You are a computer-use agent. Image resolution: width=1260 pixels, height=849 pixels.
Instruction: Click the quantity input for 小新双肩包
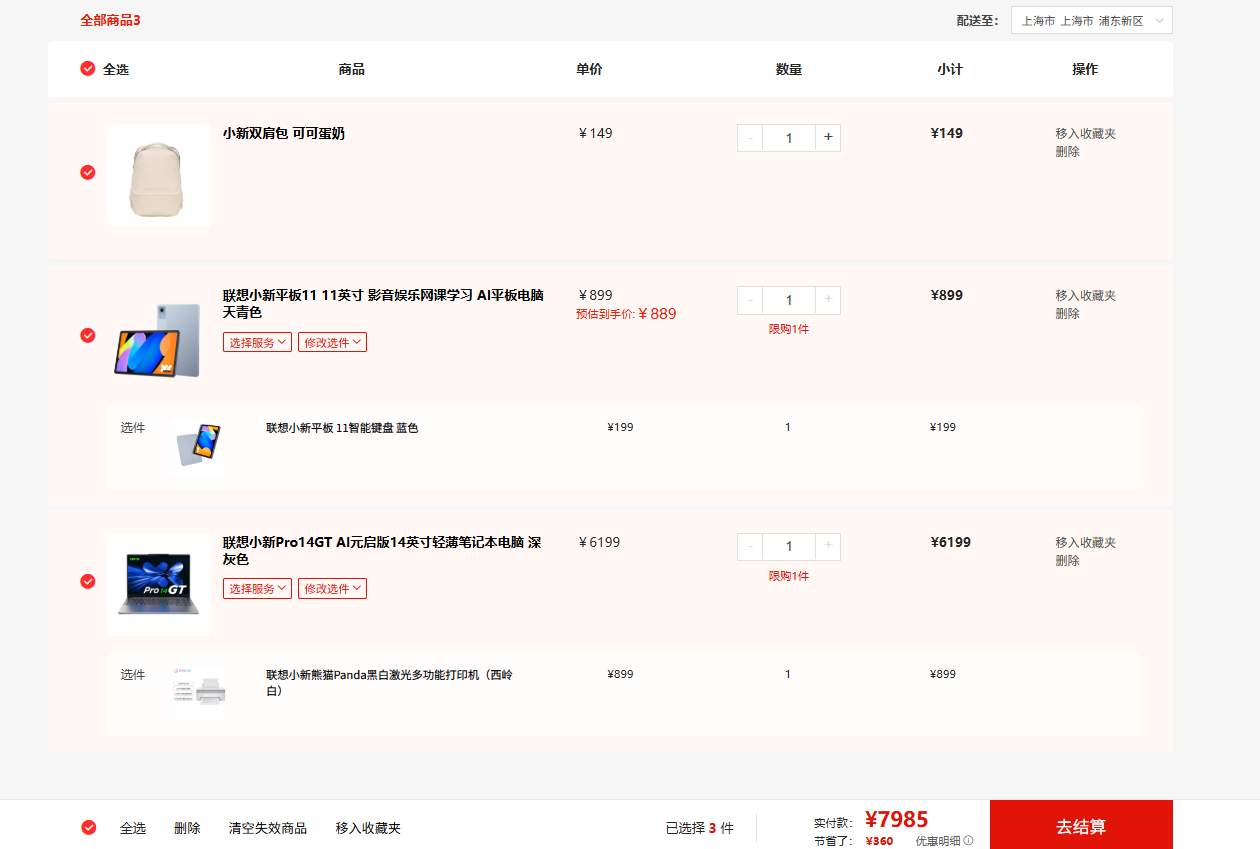tap(788, 138)
